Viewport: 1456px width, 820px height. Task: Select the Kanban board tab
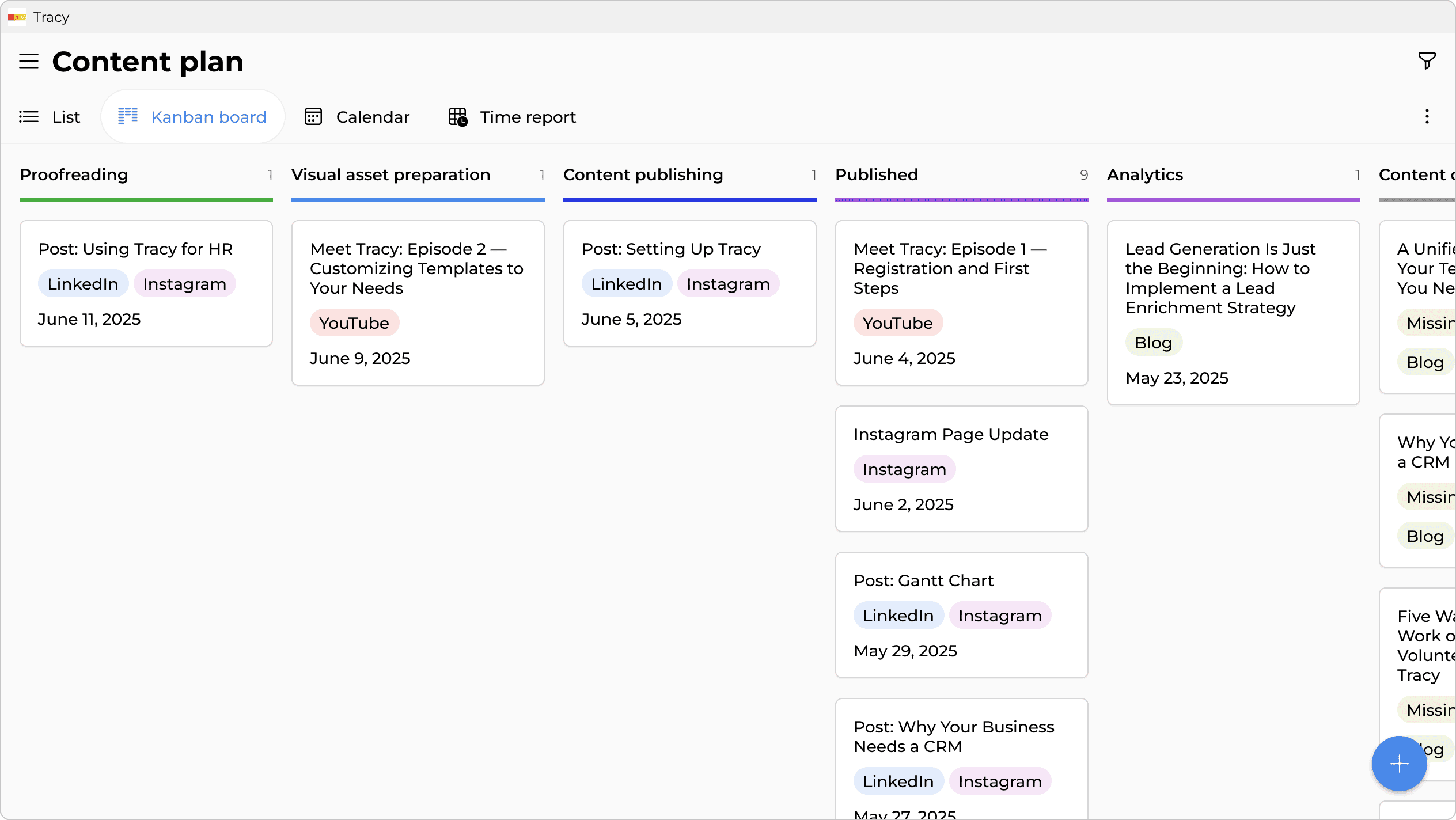[x=192, y=117]
